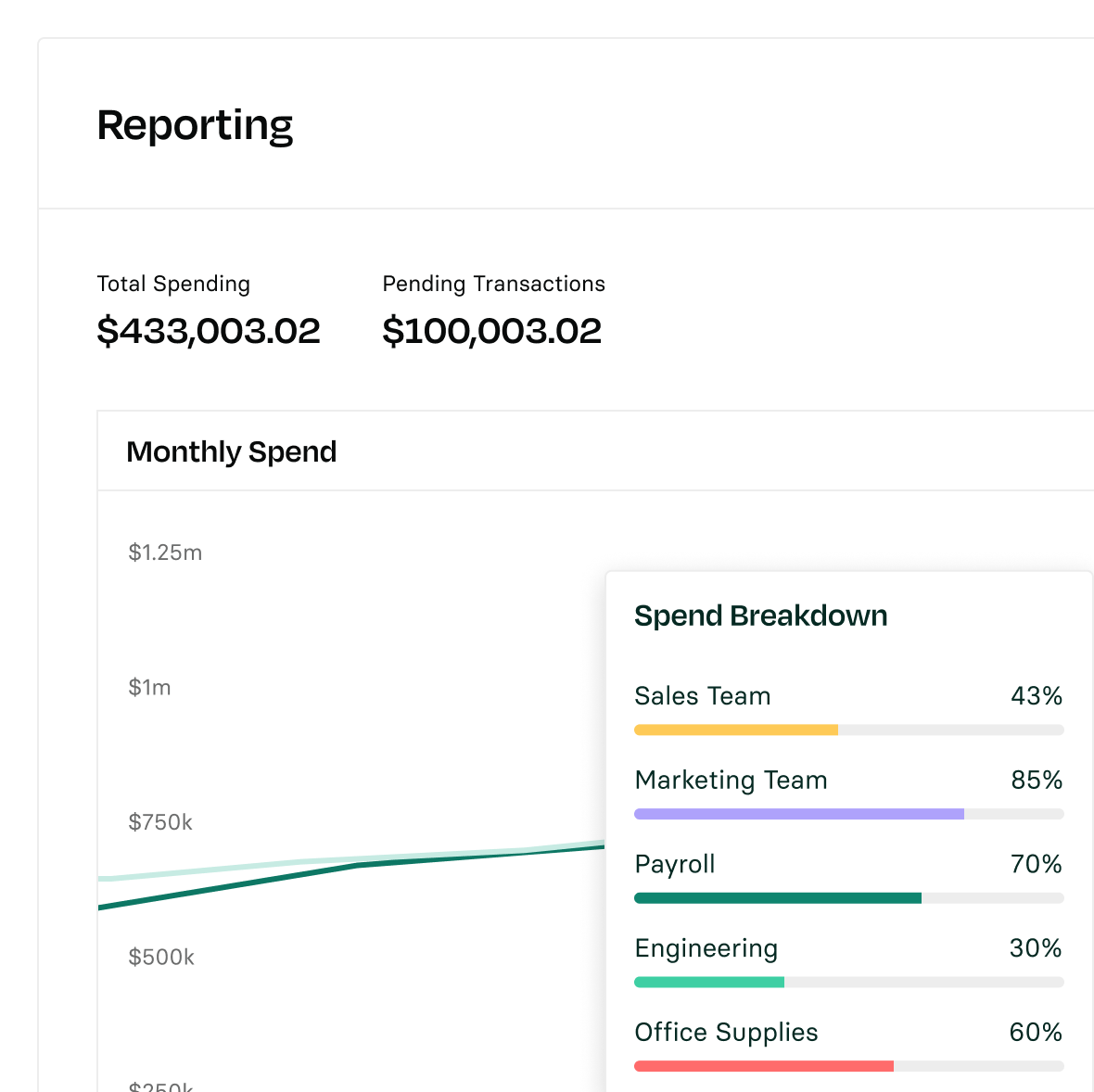Click the $433,003.02 total spending value
This screenshot has width=1094, height=1092.
point(208,330)
